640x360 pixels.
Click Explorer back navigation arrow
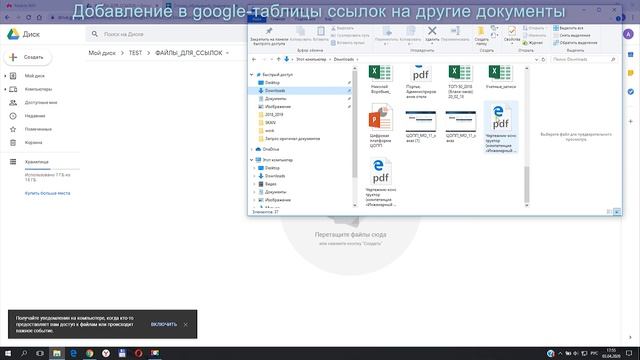point(254,60)
